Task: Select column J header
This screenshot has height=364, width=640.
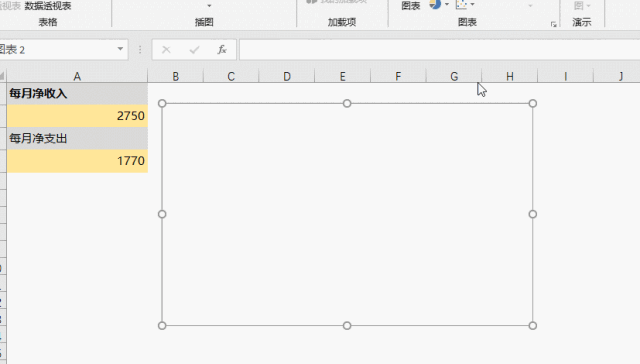Action: pyautogui.click(x=617, y=76)
